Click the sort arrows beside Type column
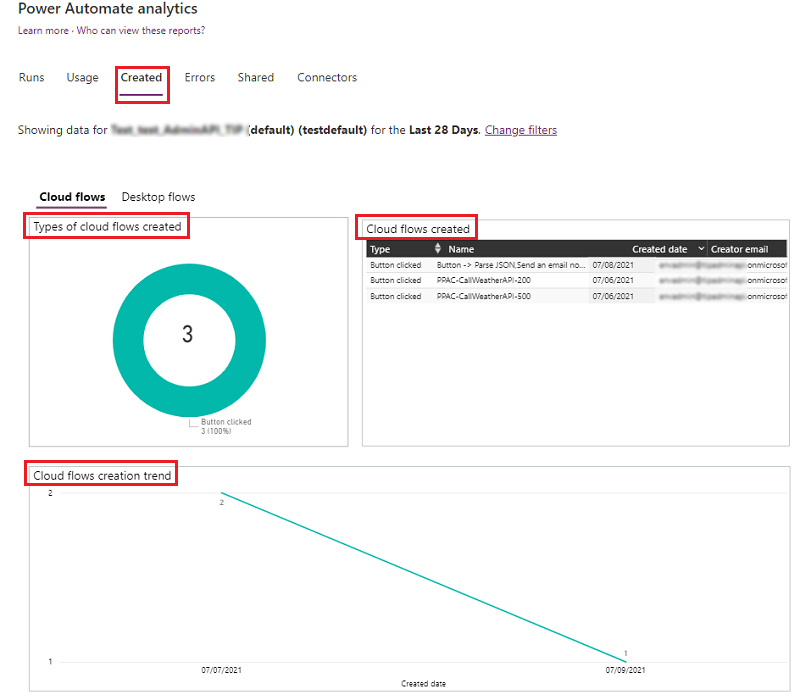The width and height of the screenshot is (800, 700). [437, 249]
